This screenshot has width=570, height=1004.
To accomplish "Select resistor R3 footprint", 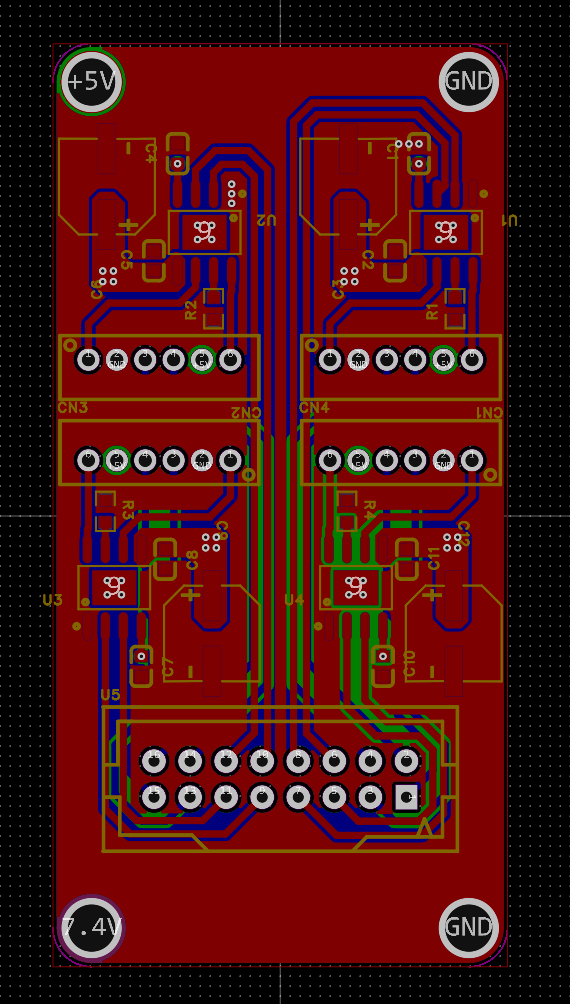I will pyautogui.click(x=106, y=511).
